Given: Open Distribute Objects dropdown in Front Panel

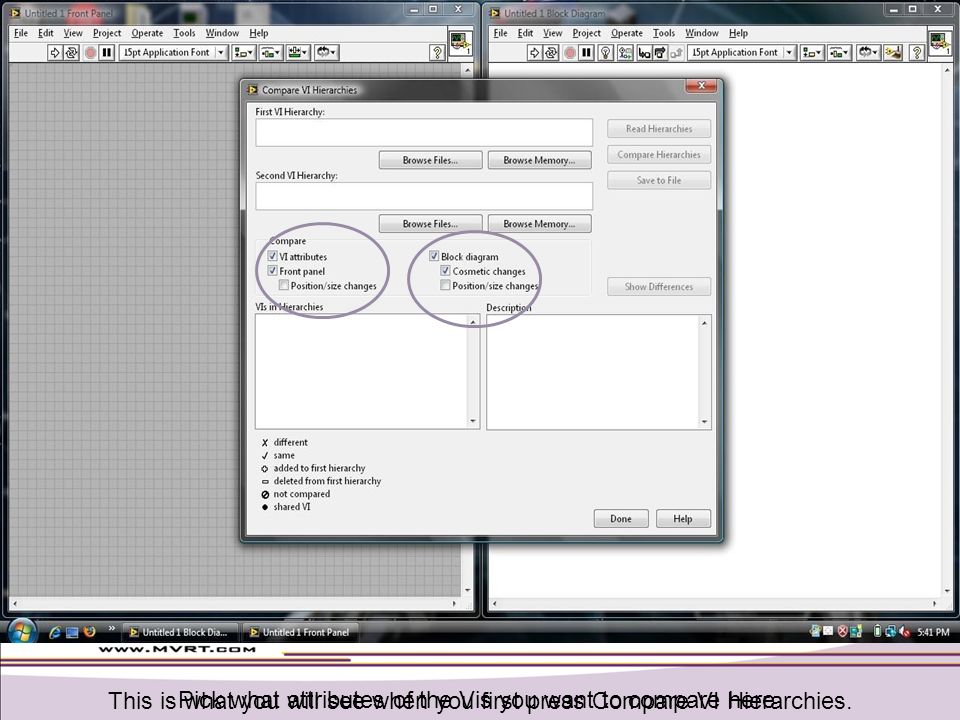Looking at the screenshot, I should coord(270,53).
